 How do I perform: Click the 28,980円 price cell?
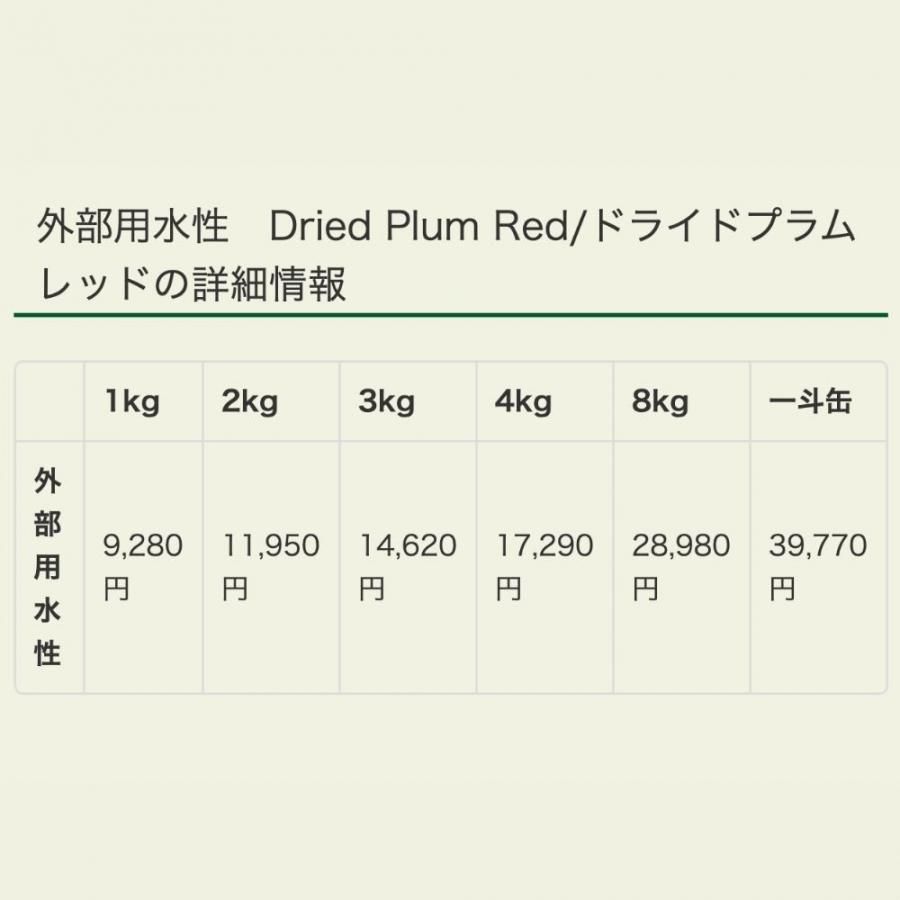pos(682,567)
